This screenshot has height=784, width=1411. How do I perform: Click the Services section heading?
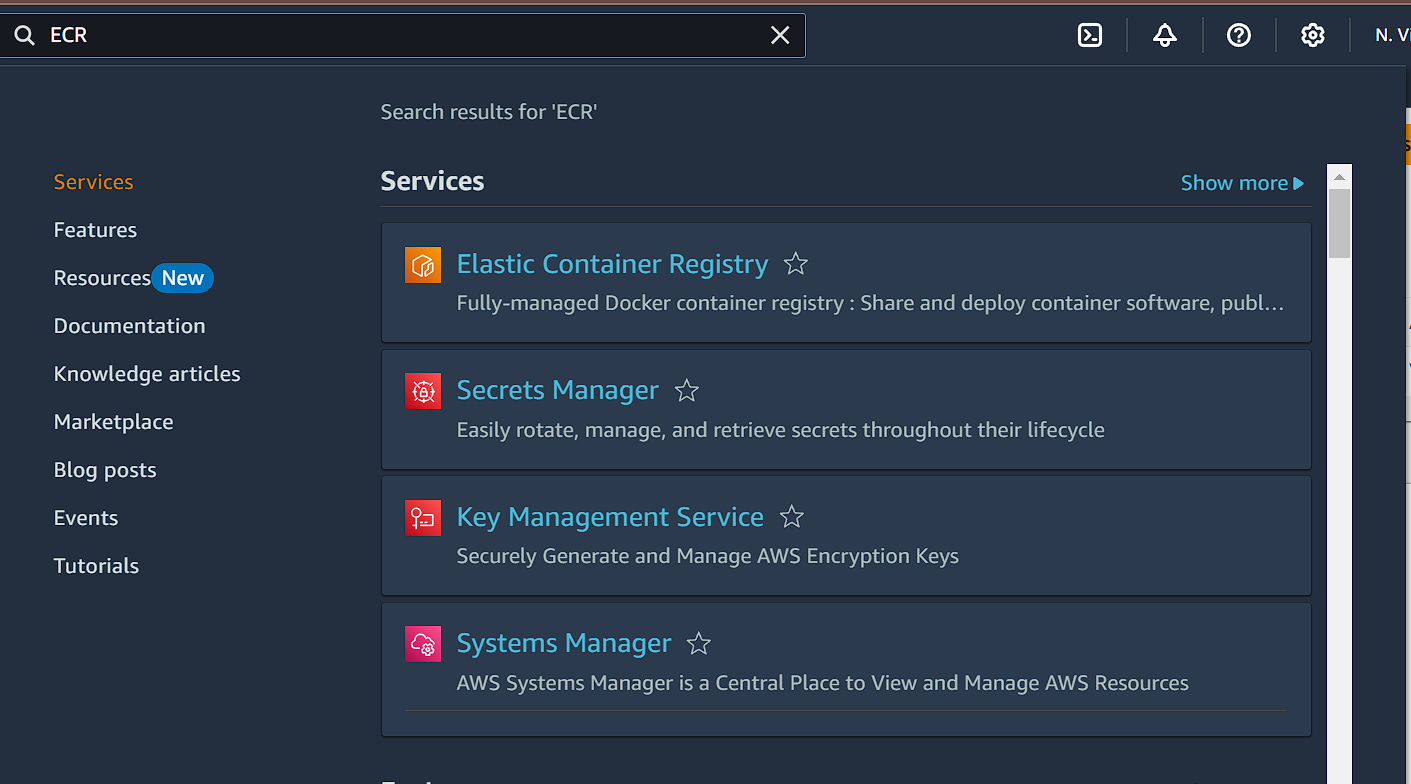(432, 181)
